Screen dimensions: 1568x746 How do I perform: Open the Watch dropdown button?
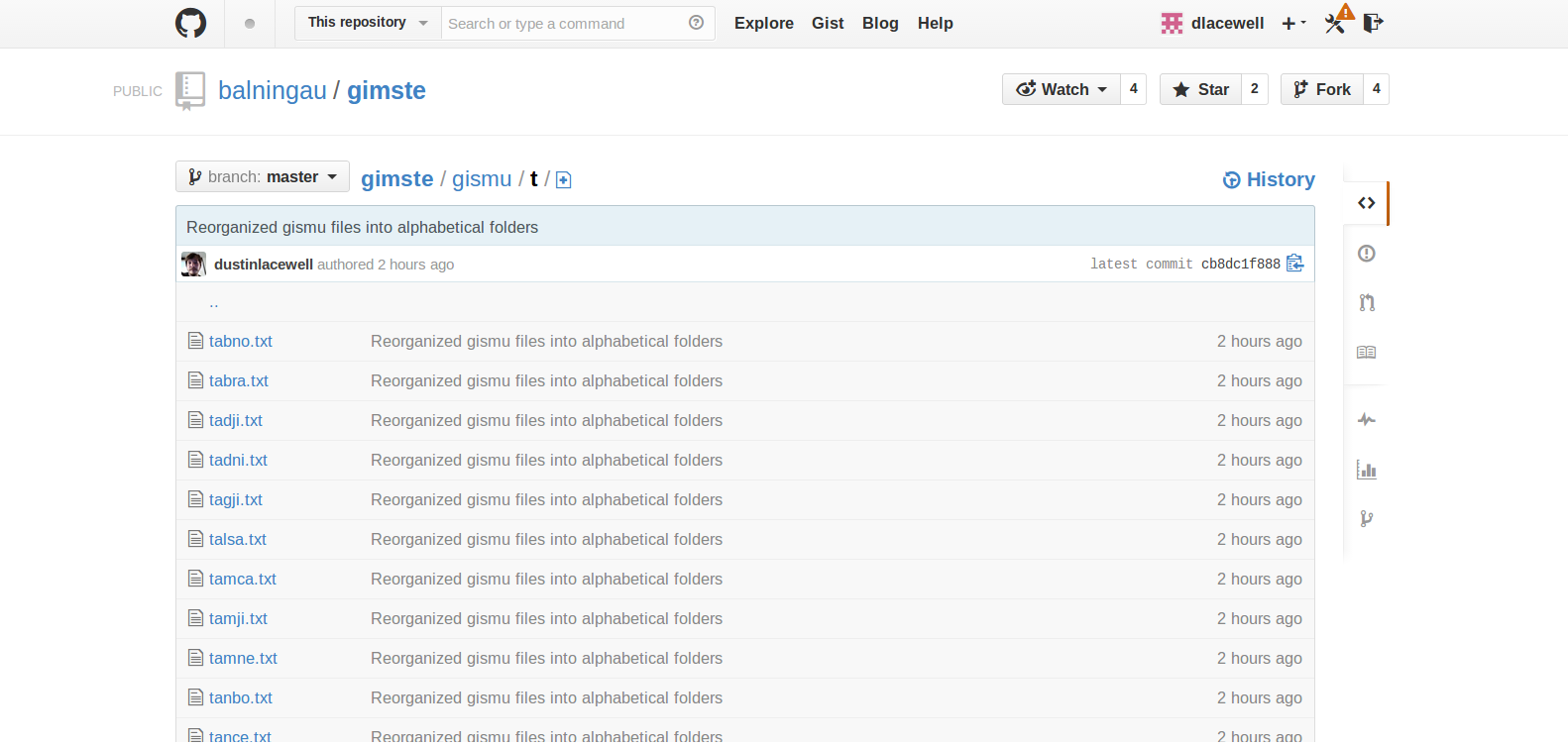coord(1062,89)
